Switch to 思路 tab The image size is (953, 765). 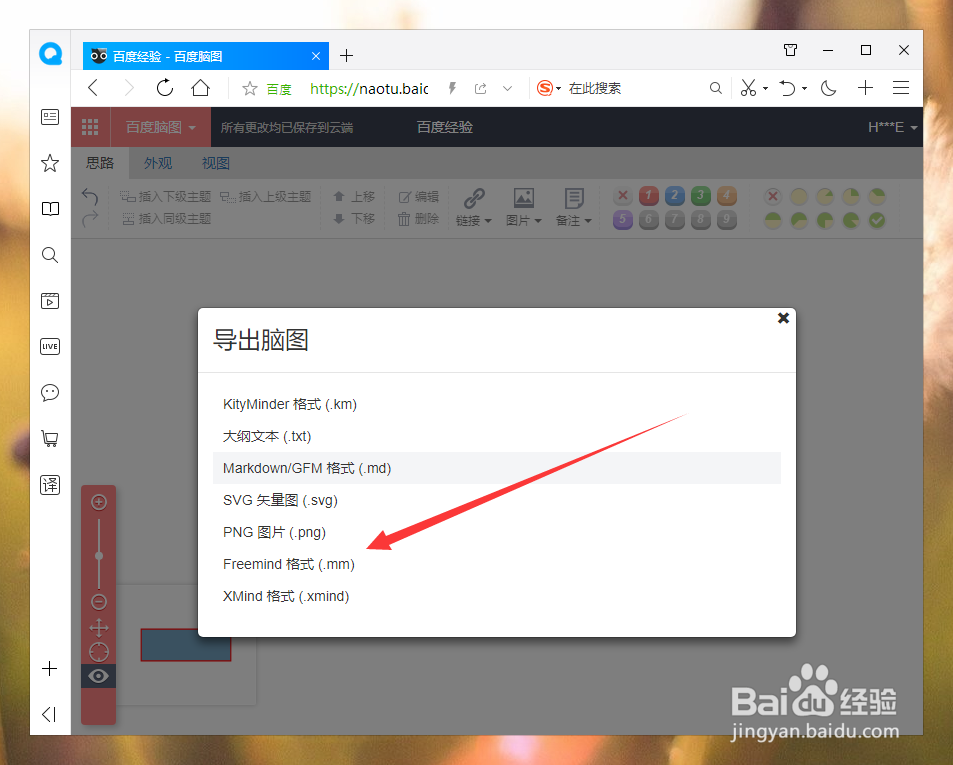coord(100,163)
